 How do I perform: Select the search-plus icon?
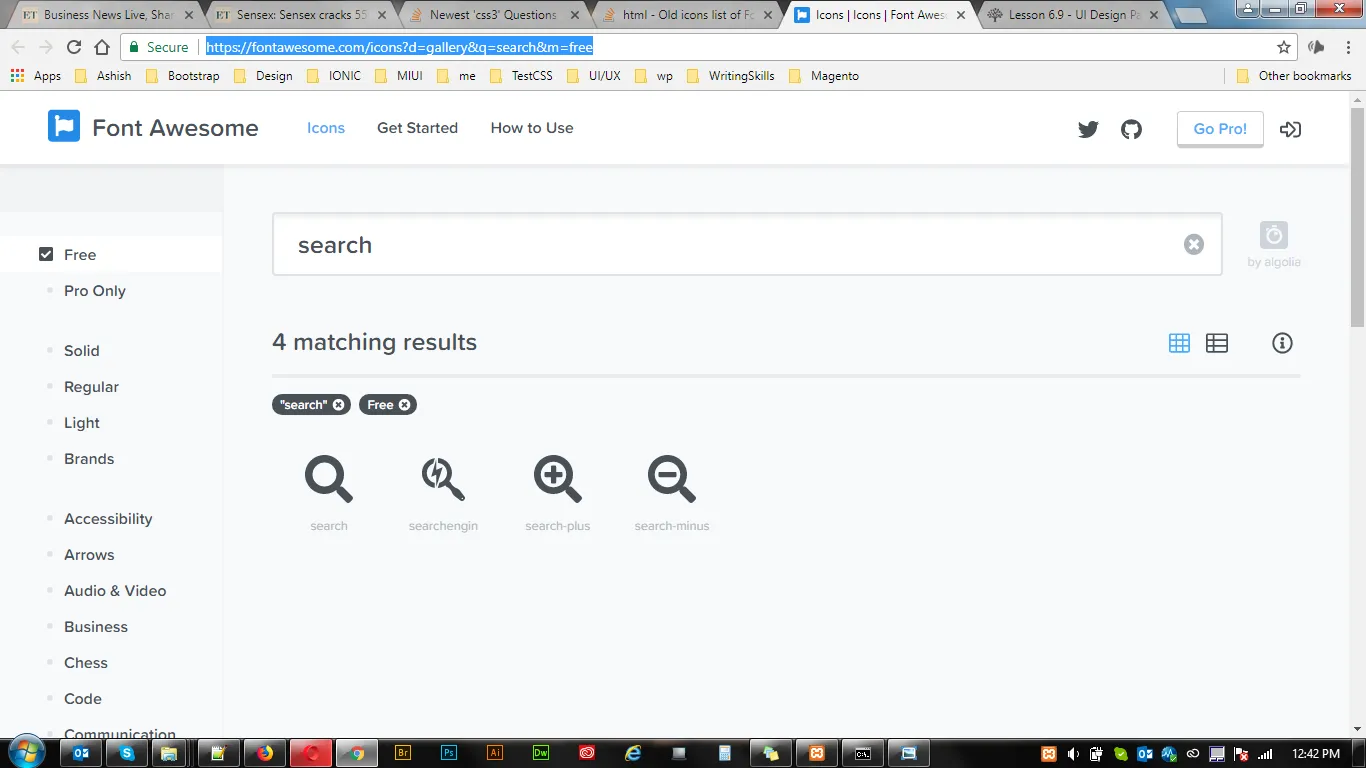pos(558,479)
